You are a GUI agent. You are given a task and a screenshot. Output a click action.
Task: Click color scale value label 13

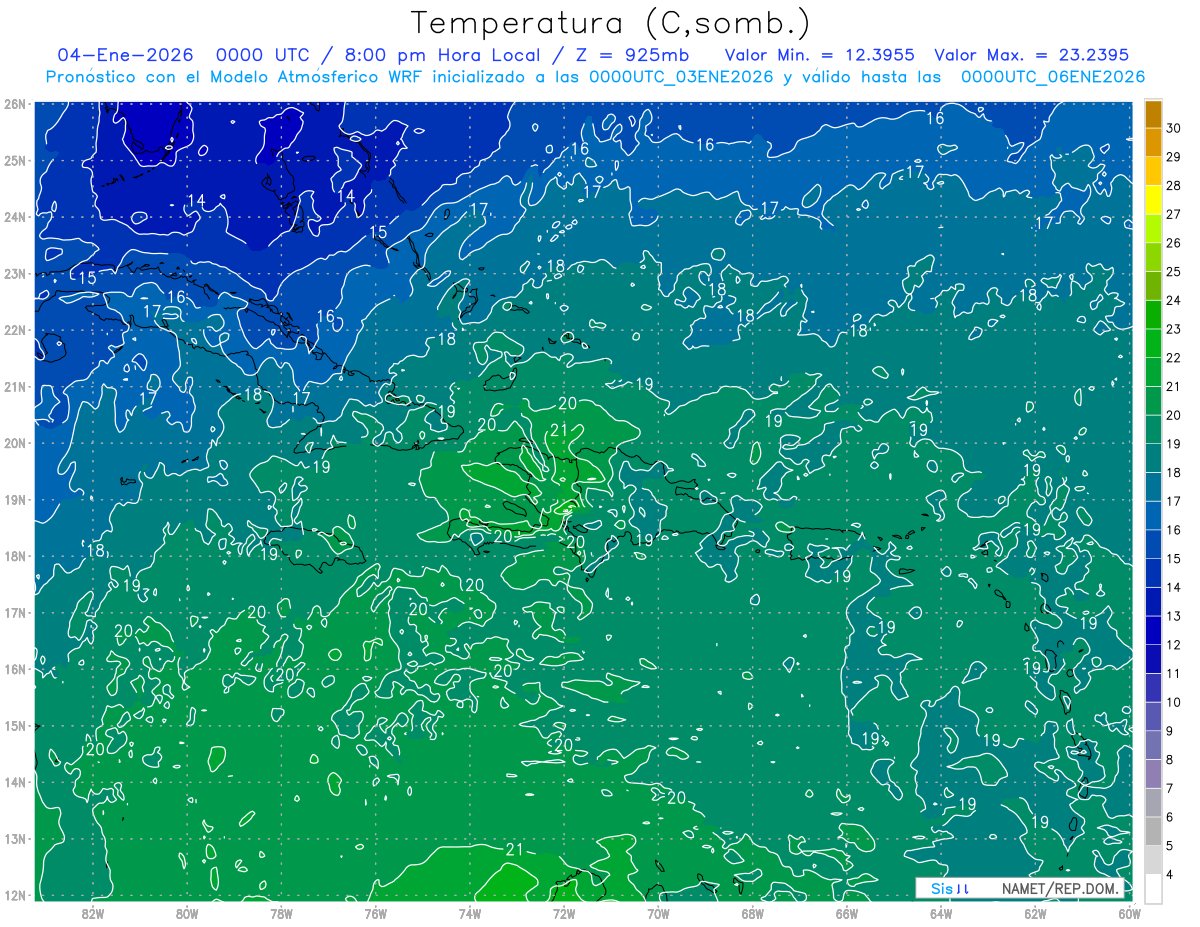(x=1174, y=616)
